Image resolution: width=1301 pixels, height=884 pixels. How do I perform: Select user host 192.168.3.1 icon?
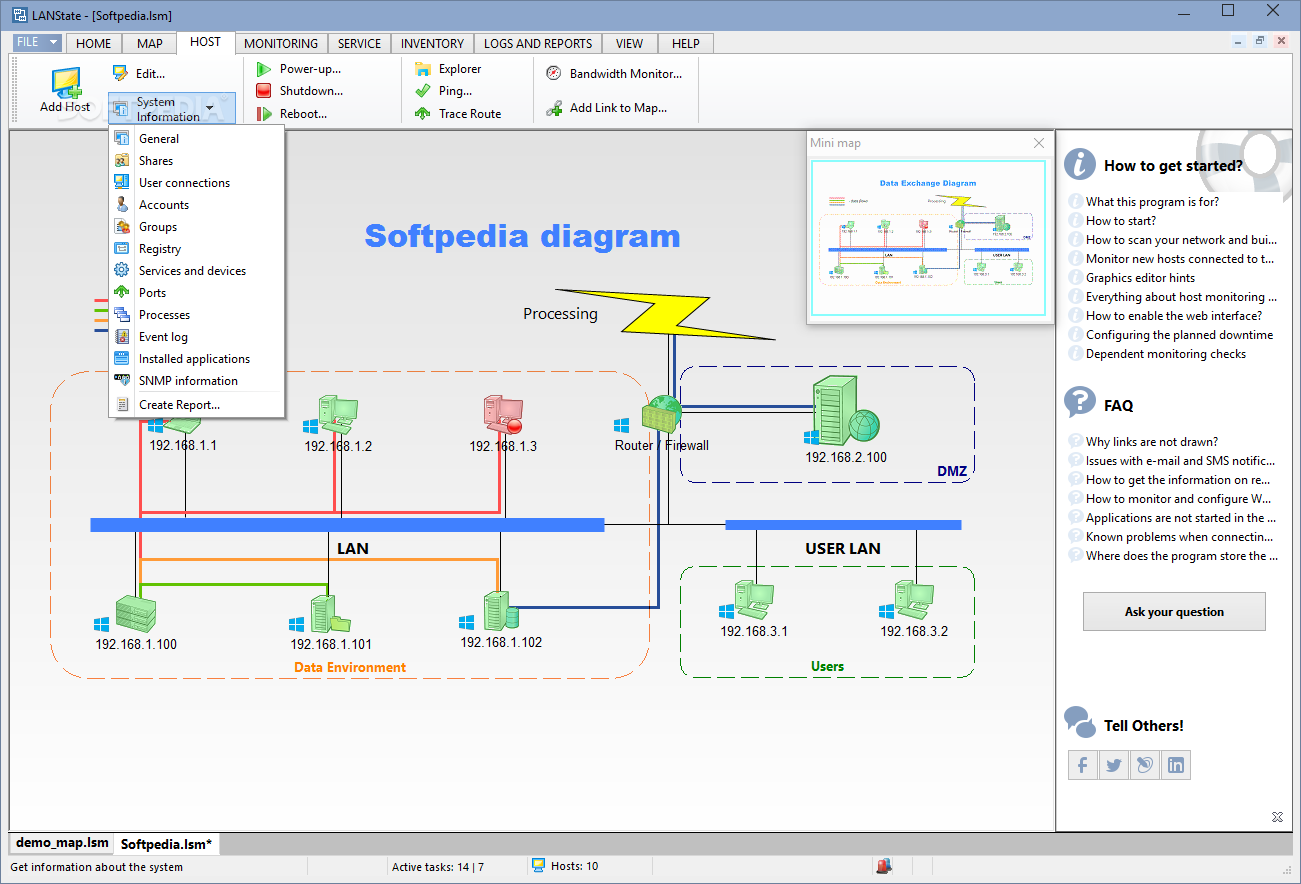(755, 600)
